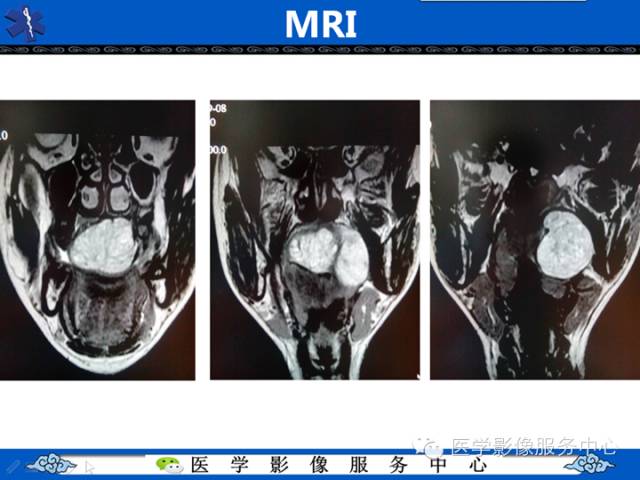Screen dimensions: 640x480
Task: Click the green WeChat icon in footer
Action: tap(169, 465)
